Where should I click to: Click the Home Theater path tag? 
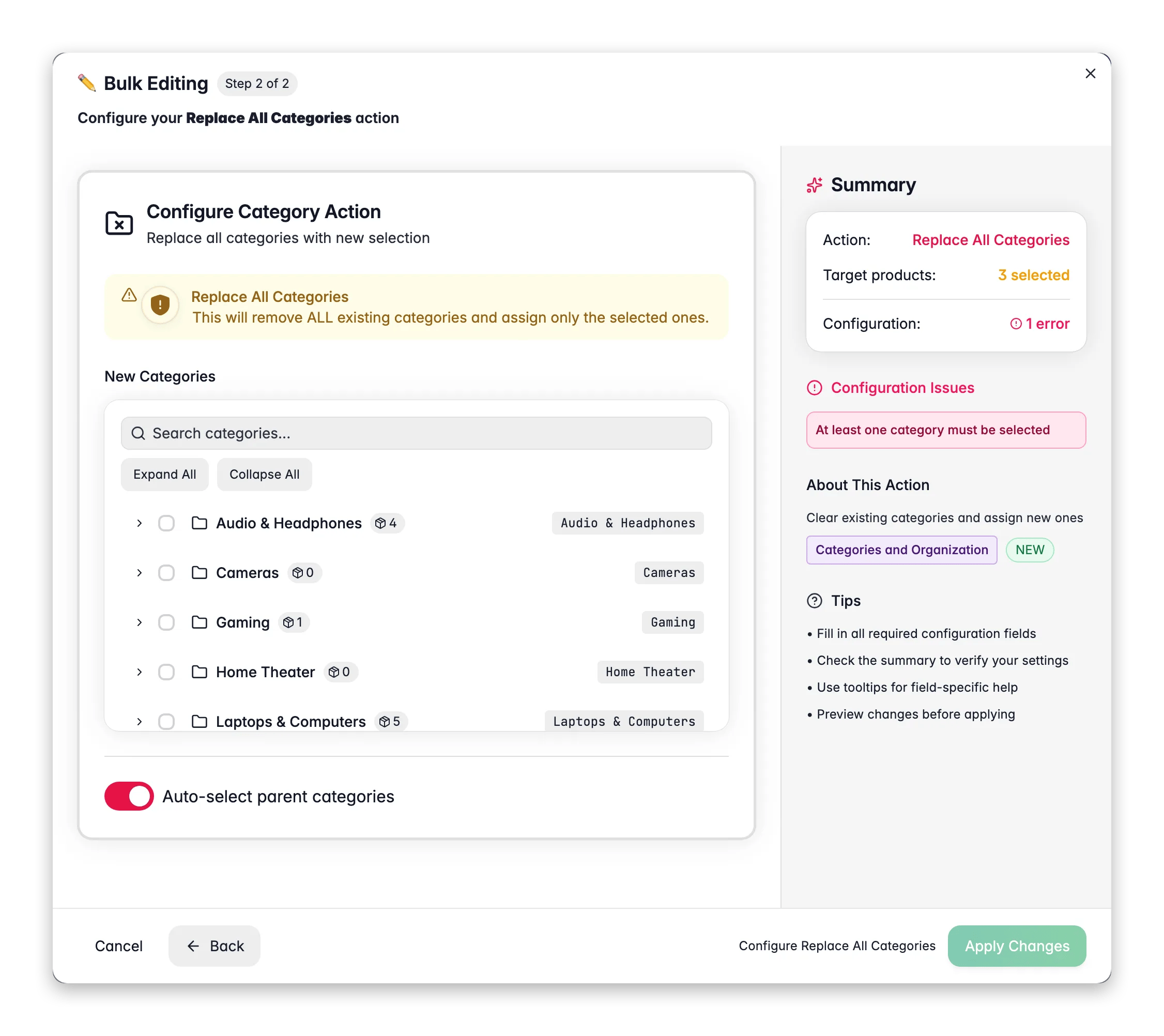tap(650, 672)
